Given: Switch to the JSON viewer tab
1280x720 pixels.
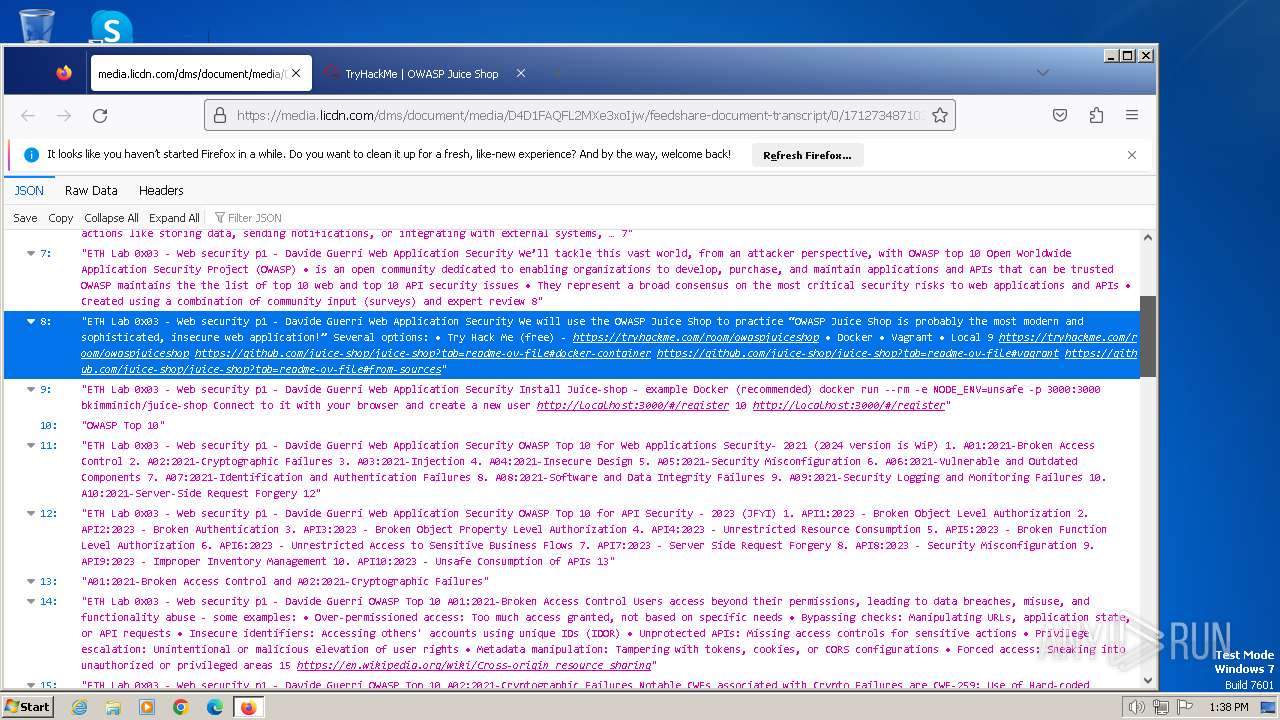Looking at the screenshot, I should [x=29, y=190].
